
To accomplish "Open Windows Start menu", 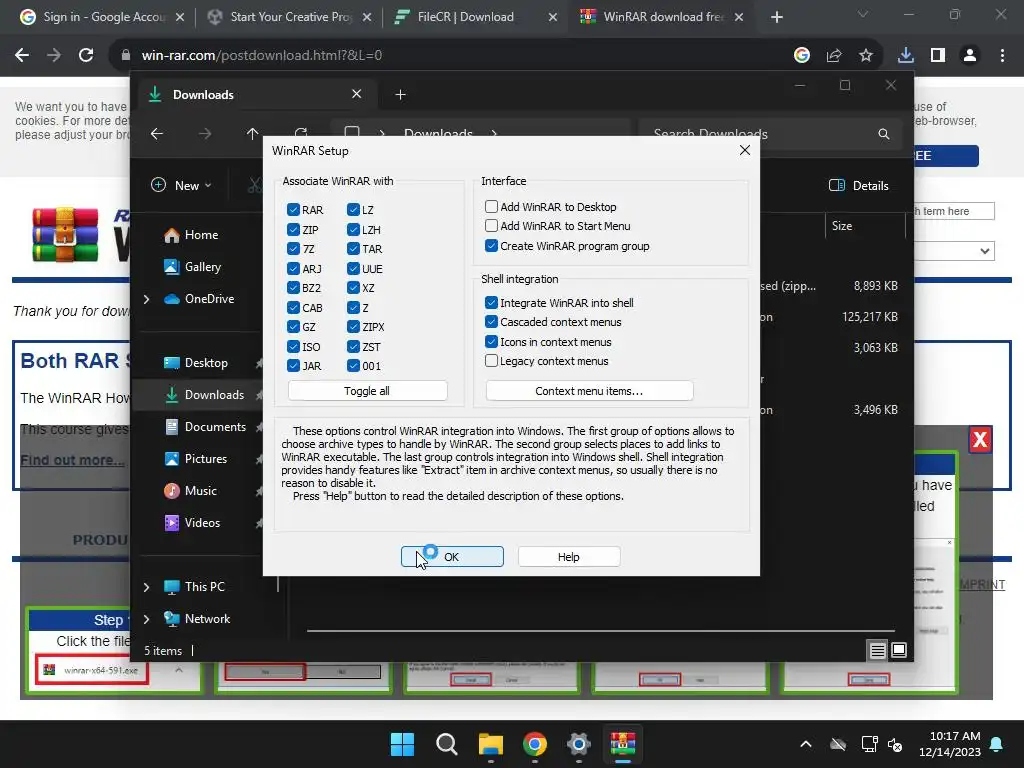I will [402, 744].
